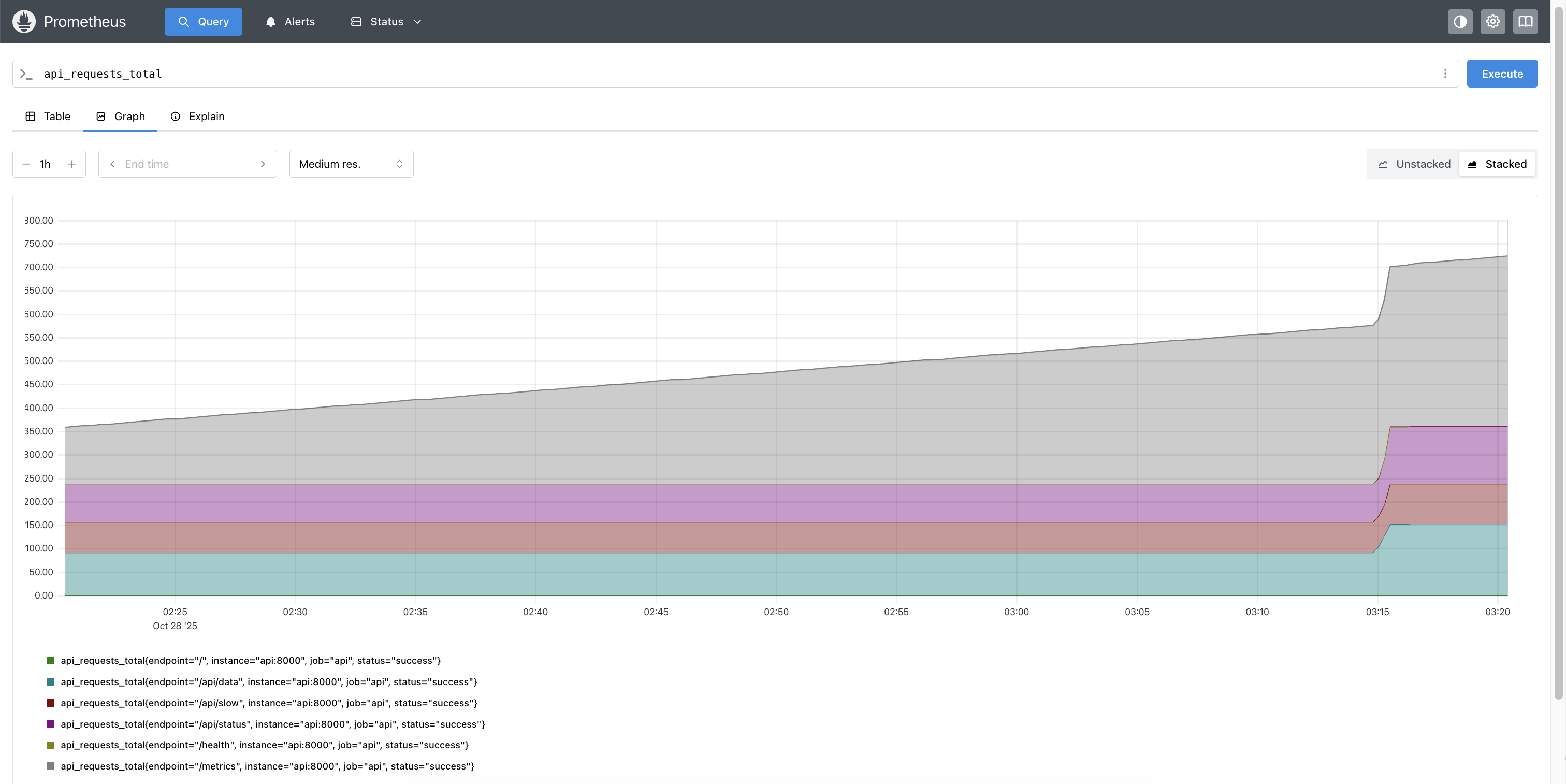1566x784 pixels.
Task: Click the Prometheus logo icon
Action: (x=24, y=21)
